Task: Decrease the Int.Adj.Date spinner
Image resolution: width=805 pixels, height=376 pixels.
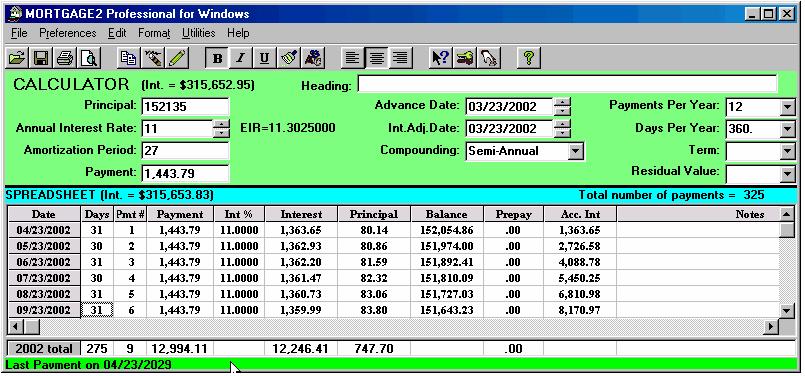Action: (563, 133)
